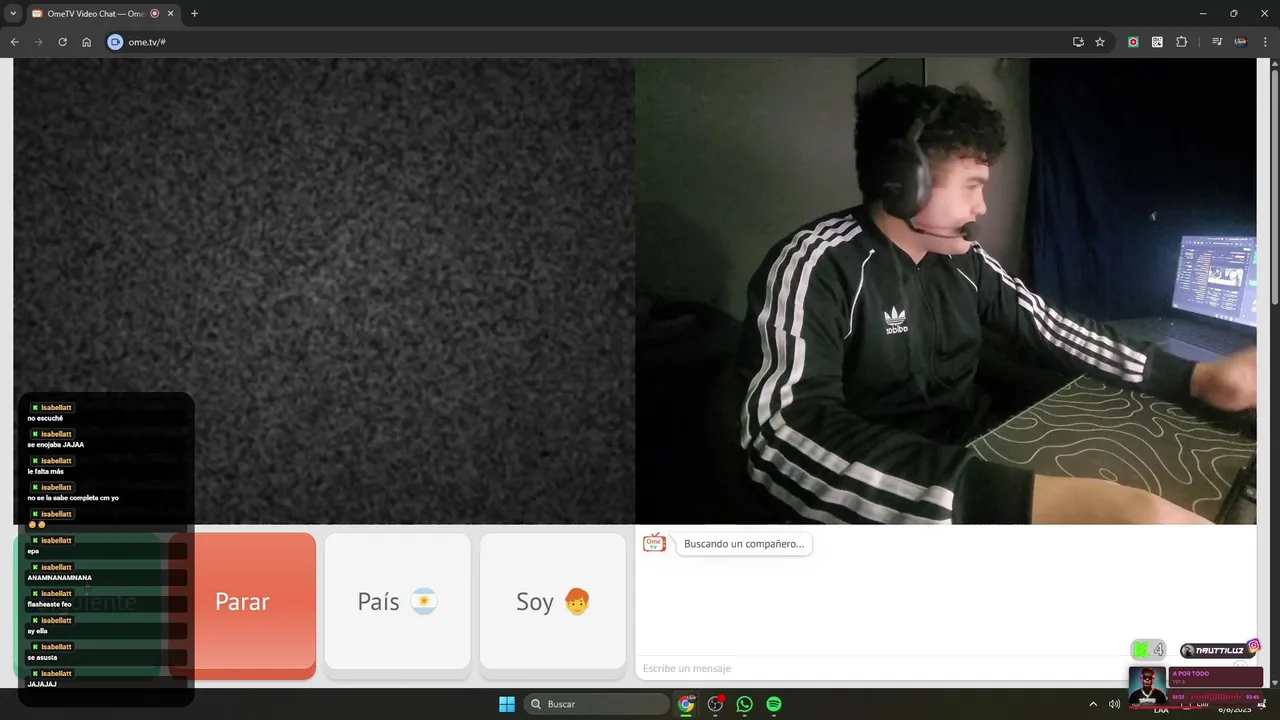This screenshot has height=720, width=1280.
Task: Click the forward navigation arrow
Action: [38, 42]
